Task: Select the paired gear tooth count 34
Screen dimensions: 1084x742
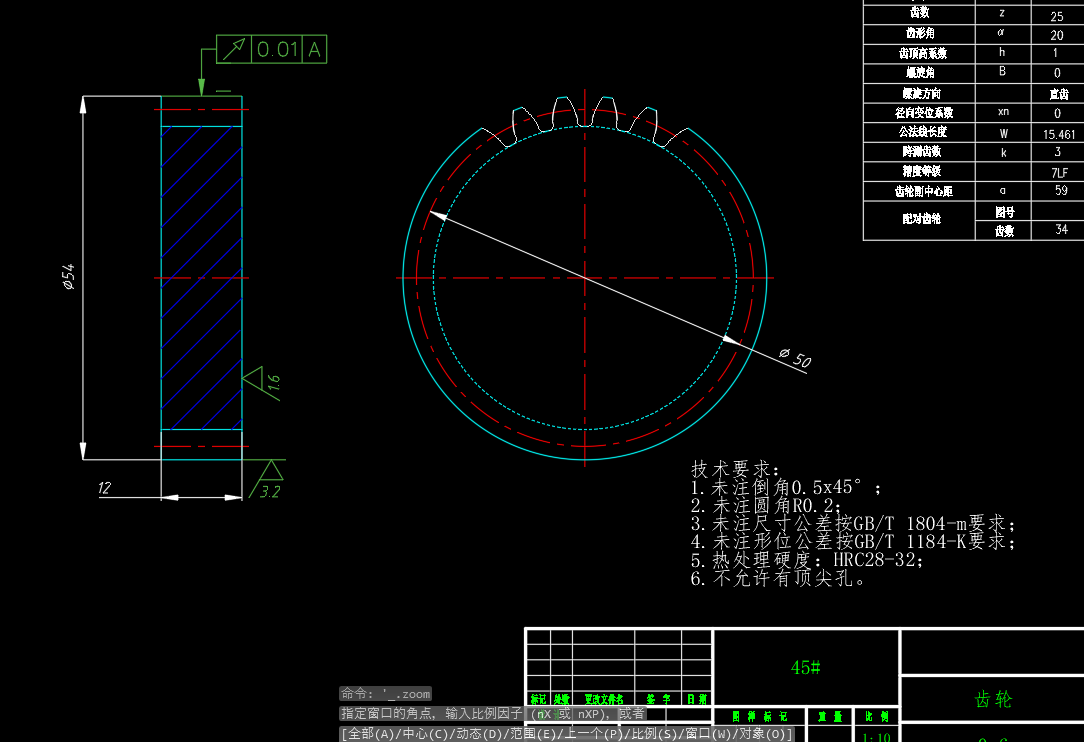Action: 1061,229
